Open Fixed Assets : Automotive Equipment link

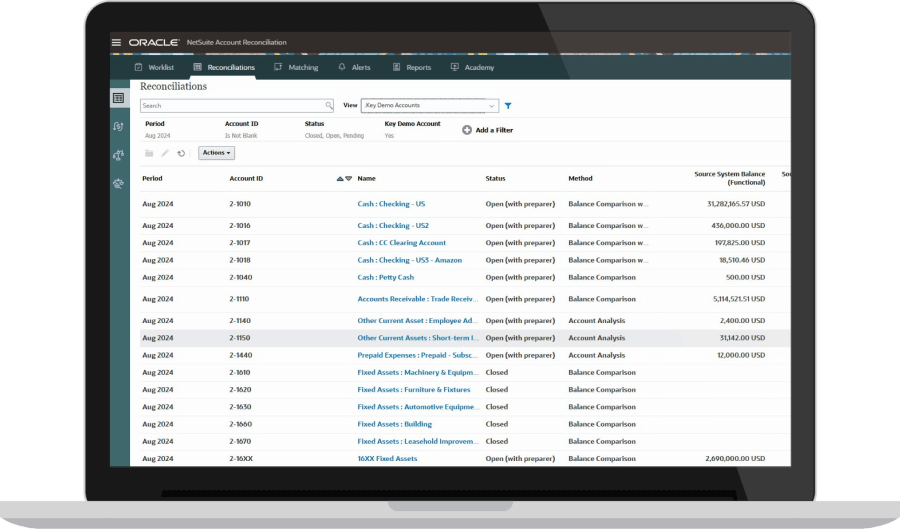(417, 407)
